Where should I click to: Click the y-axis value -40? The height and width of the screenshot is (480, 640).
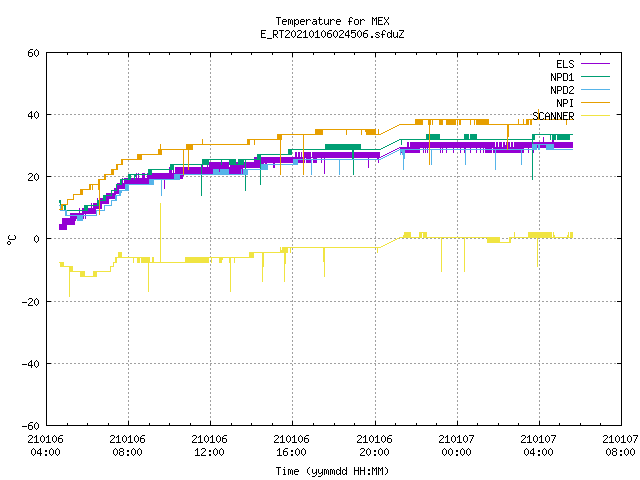(x=31, y=364)
